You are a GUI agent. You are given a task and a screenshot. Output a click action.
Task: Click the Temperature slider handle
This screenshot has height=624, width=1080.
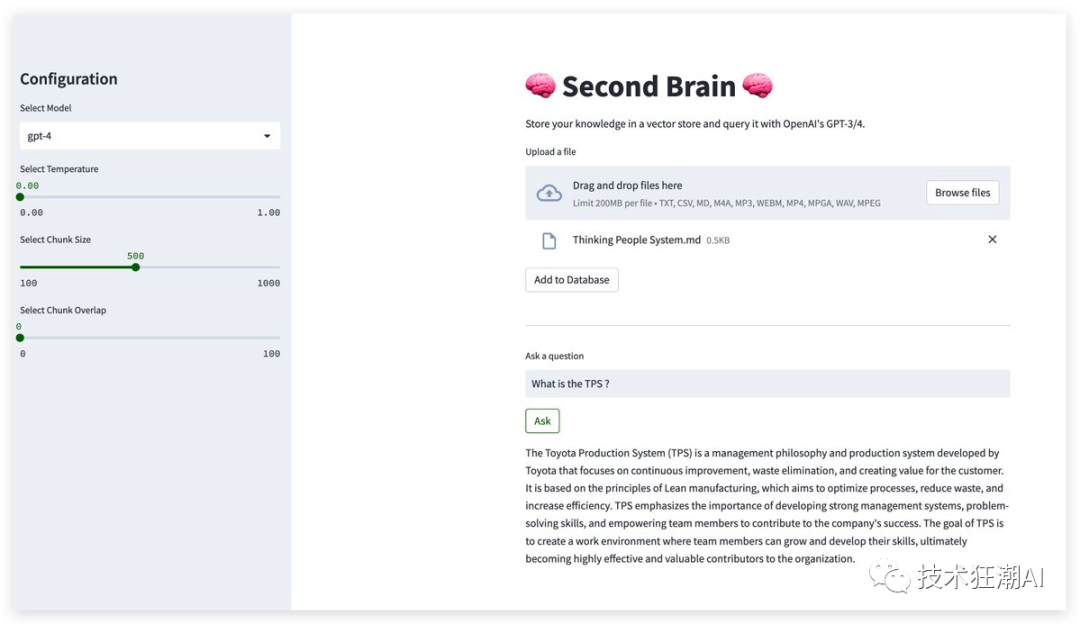point(20,197)
